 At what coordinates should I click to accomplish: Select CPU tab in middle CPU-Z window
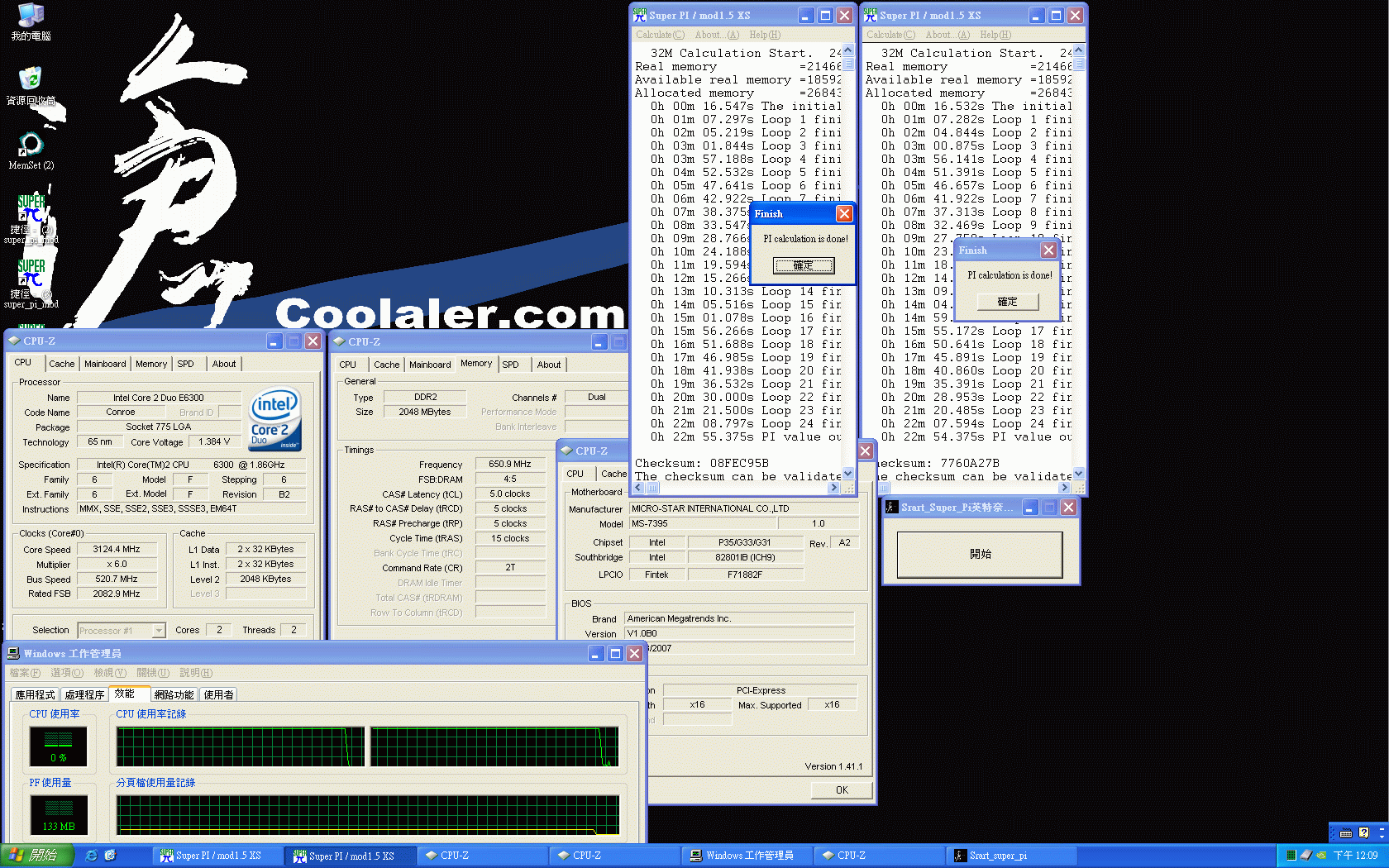(x=347, y=365)
